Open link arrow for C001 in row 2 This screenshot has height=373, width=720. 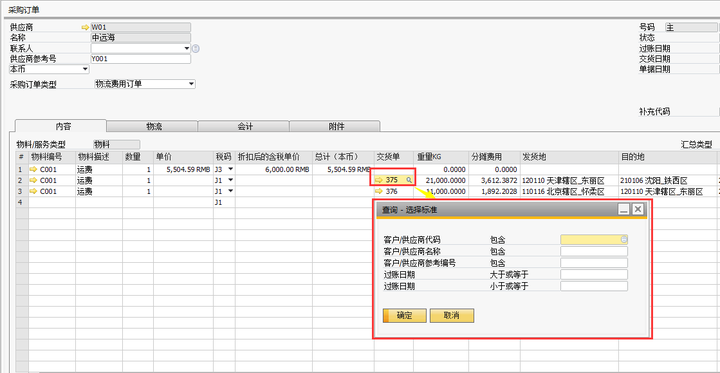point(34,181)
